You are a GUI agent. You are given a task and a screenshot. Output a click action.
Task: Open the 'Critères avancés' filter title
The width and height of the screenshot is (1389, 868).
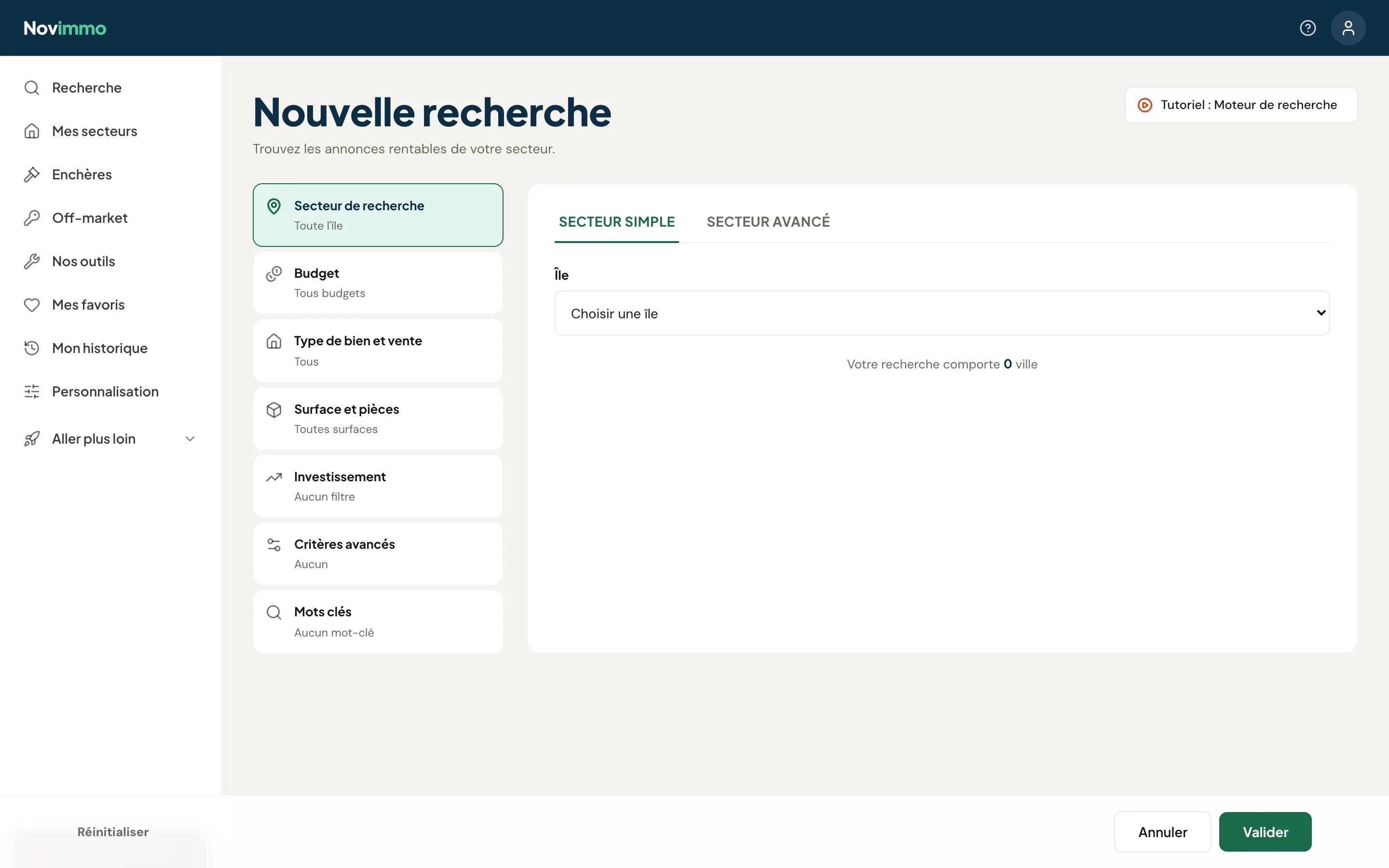(344, 544)
